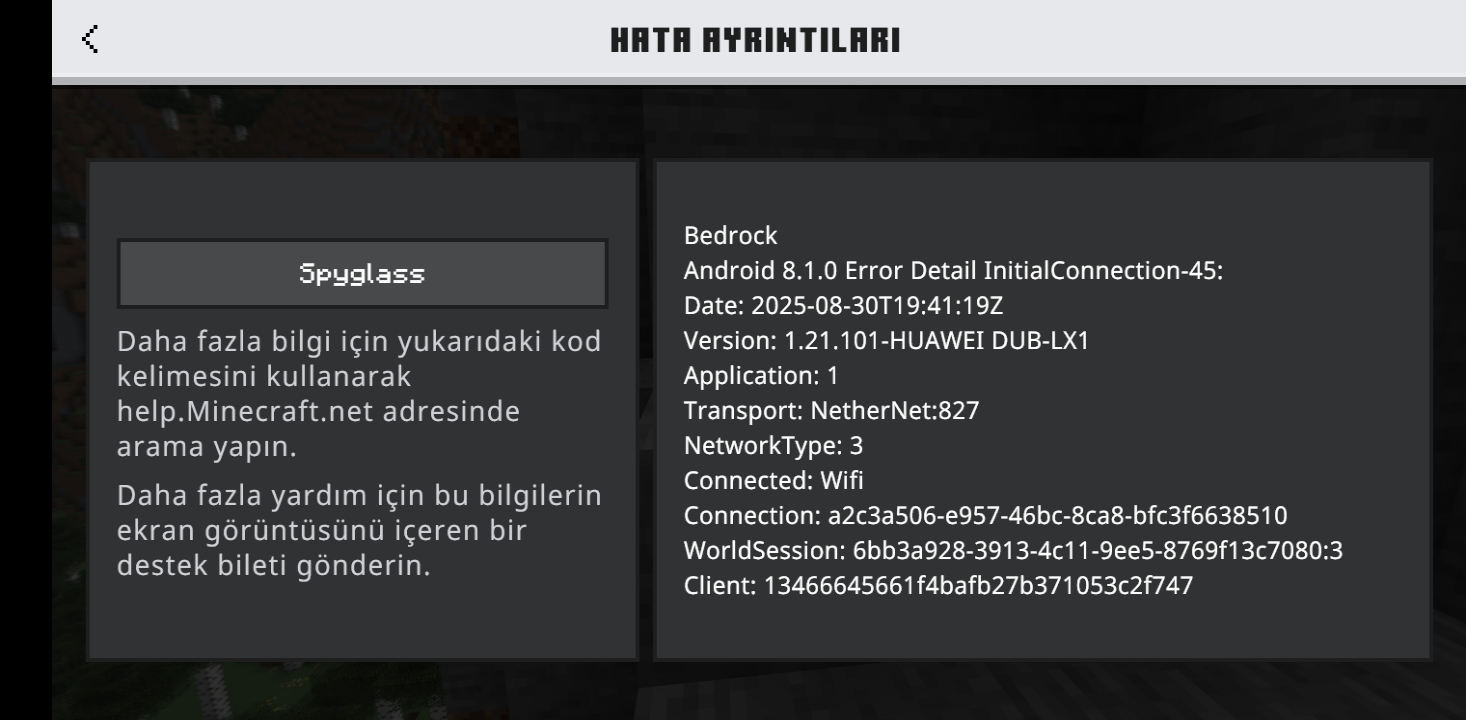The height and width of the screenshot is (720, 1466).
Task: Click the 'Connected: Wifi' line
Action: 773,481
